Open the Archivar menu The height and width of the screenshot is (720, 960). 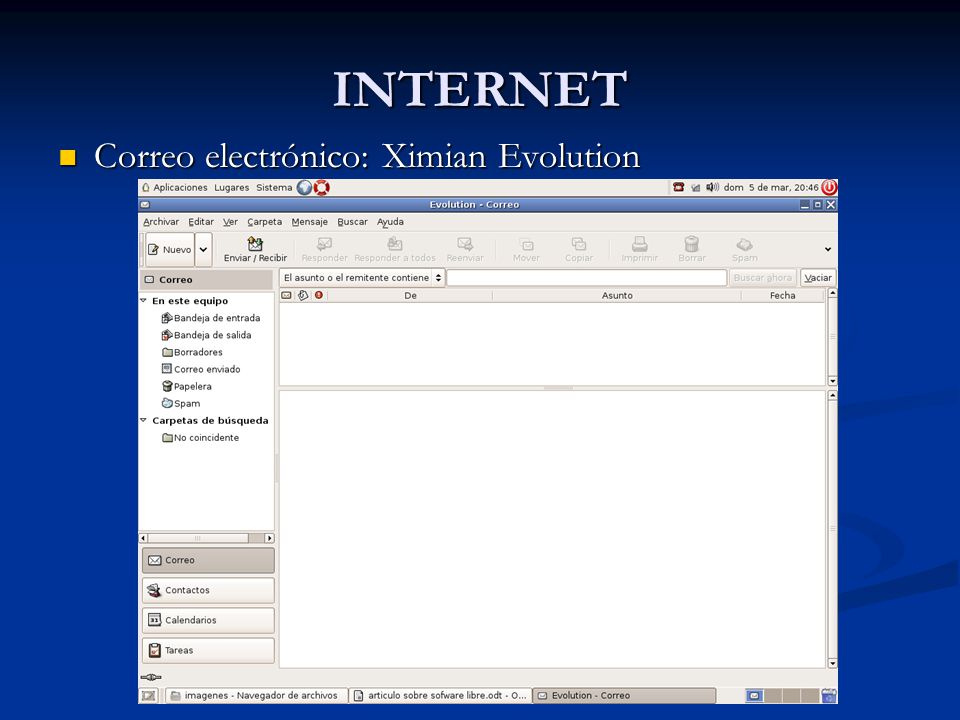(x=161, y=222)
